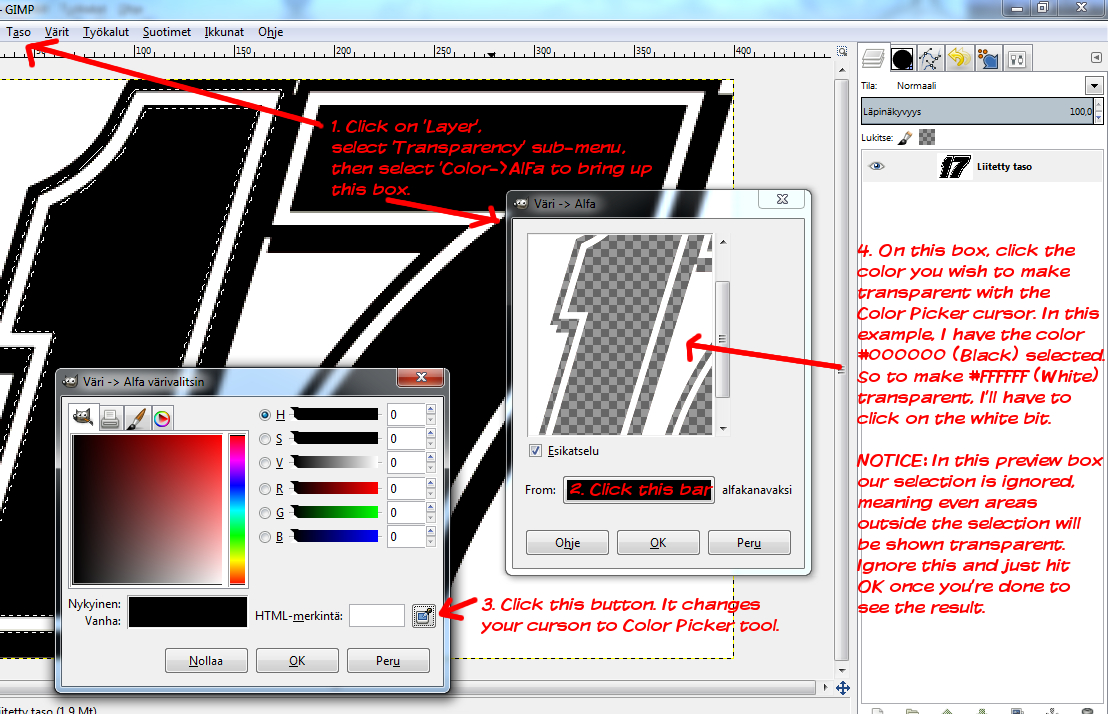The image size is (1108, 714).
Task: Click the configure-tab arrow button in dock
Action: 1096,58
